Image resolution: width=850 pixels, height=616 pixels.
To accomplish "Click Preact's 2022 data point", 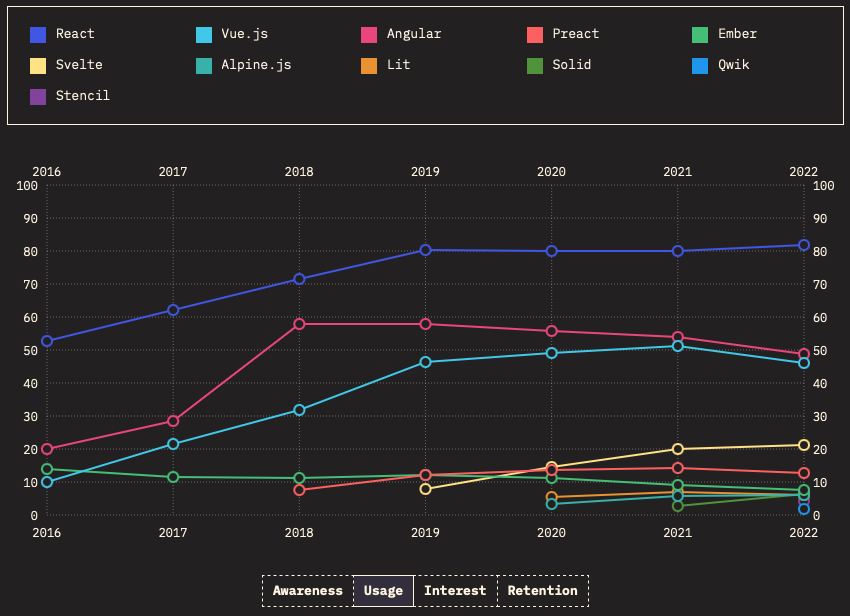I will pos(804,473).
